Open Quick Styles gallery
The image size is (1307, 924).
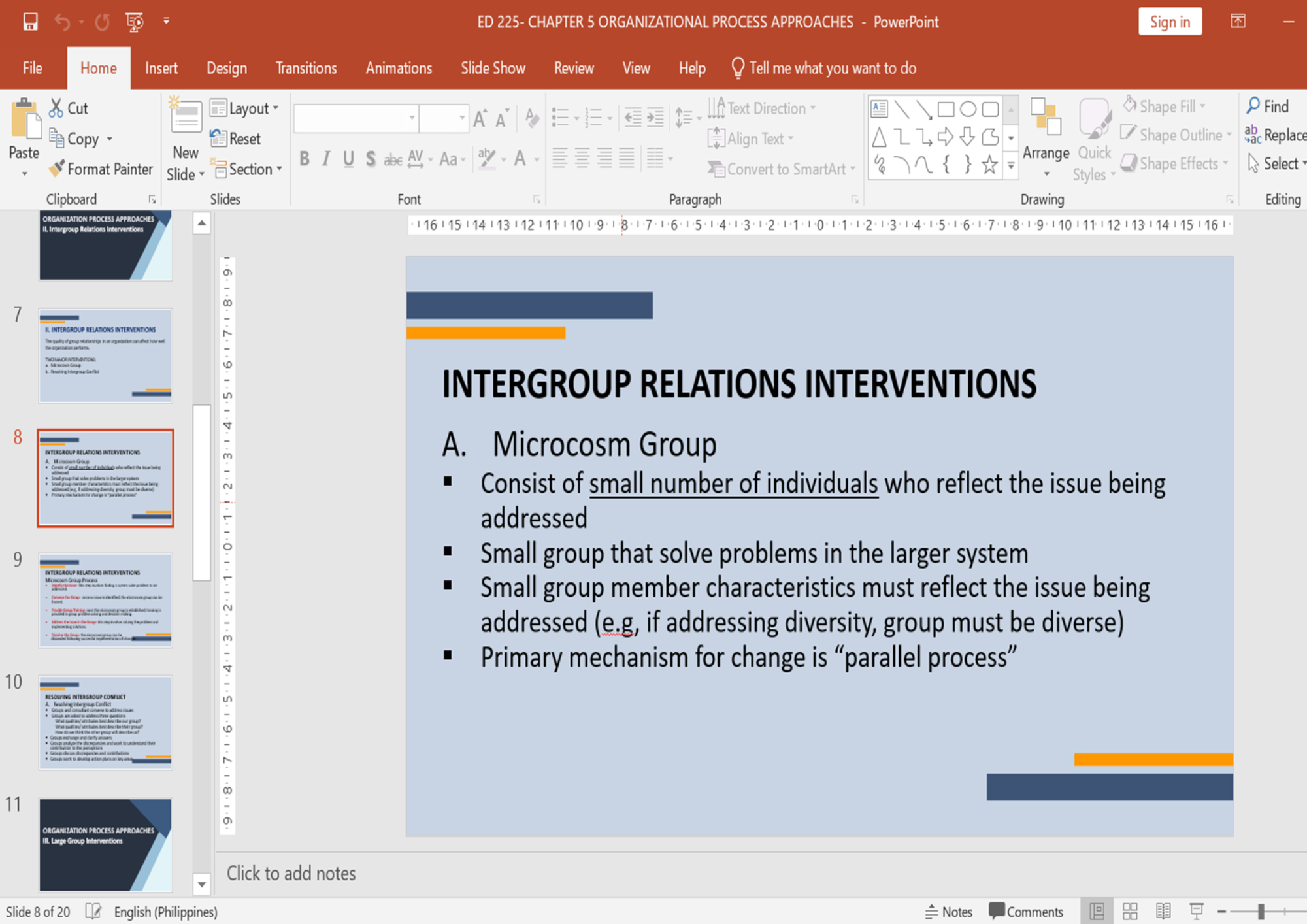point(1094,140)
